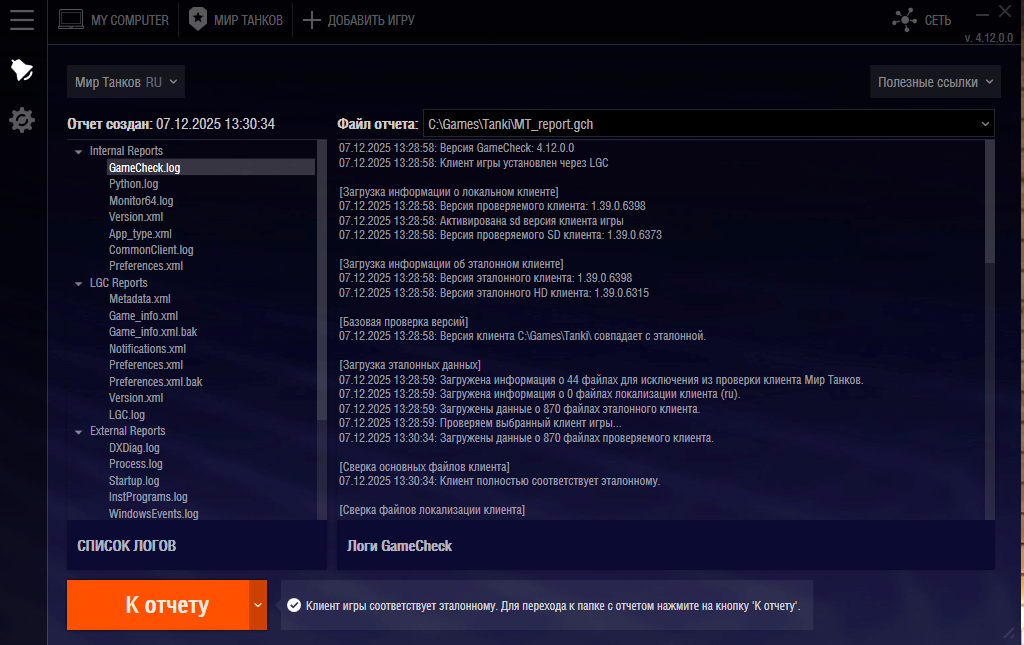
Task: Click the network nodes icon
Action: 904,20
